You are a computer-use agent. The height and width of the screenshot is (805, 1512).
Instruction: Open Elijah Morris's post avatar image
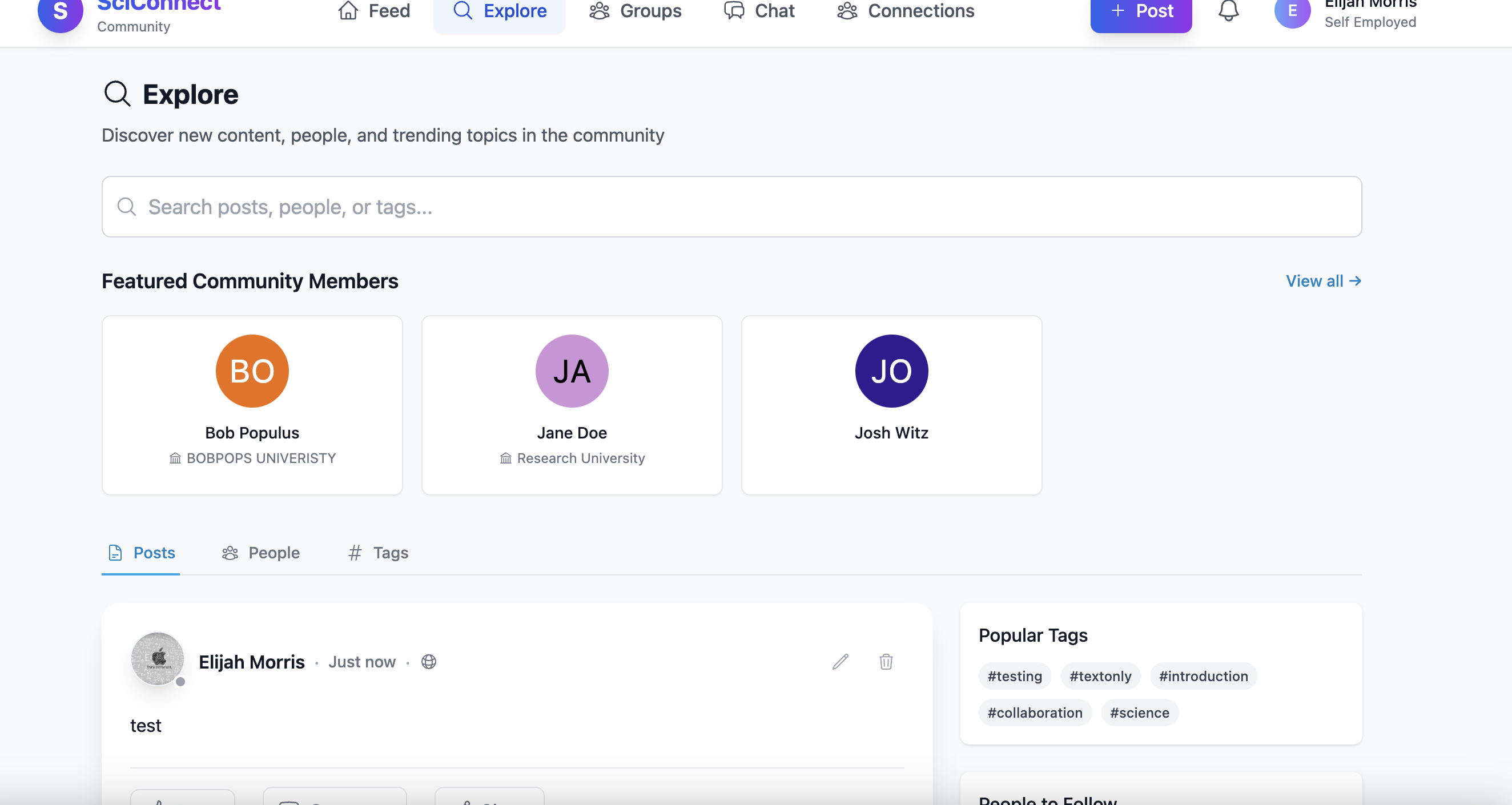coord(157,659)
